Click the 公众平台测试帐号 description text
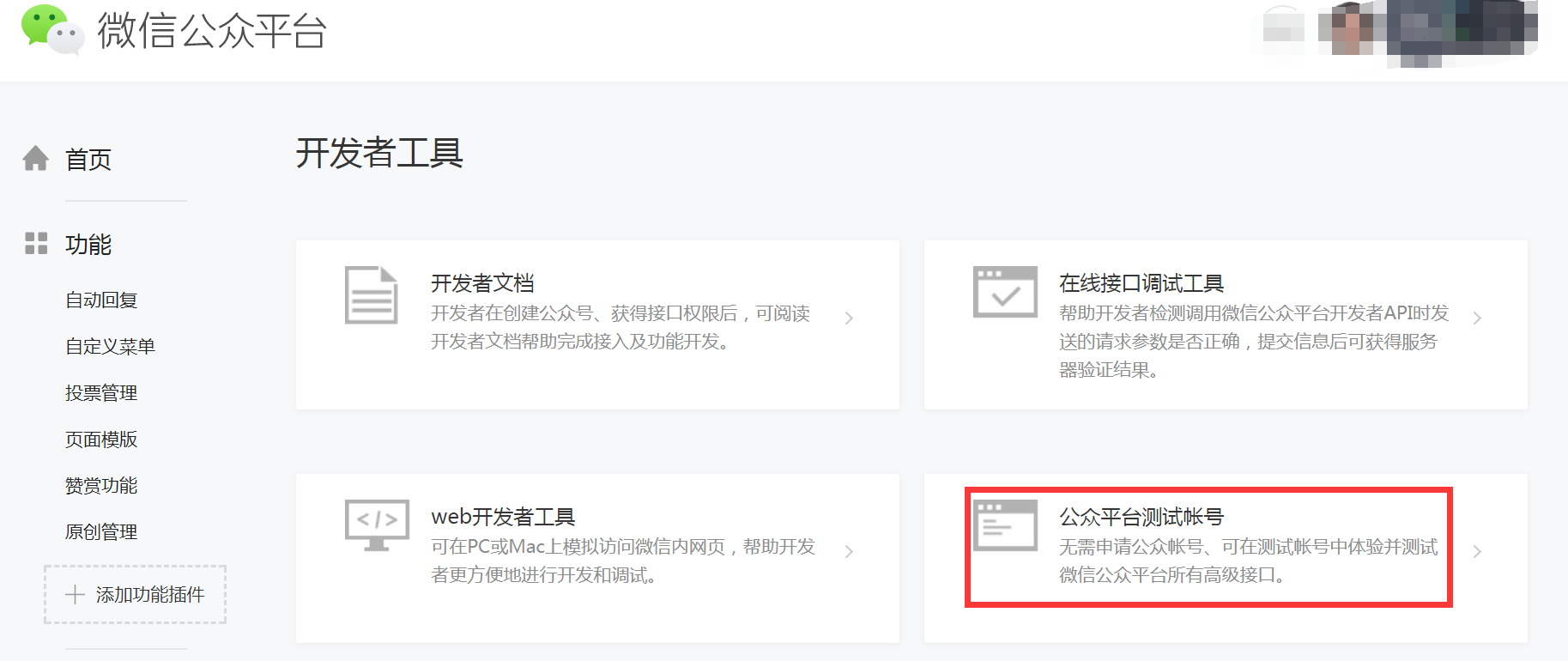The image size is (1568, 661). [1249, 561]
